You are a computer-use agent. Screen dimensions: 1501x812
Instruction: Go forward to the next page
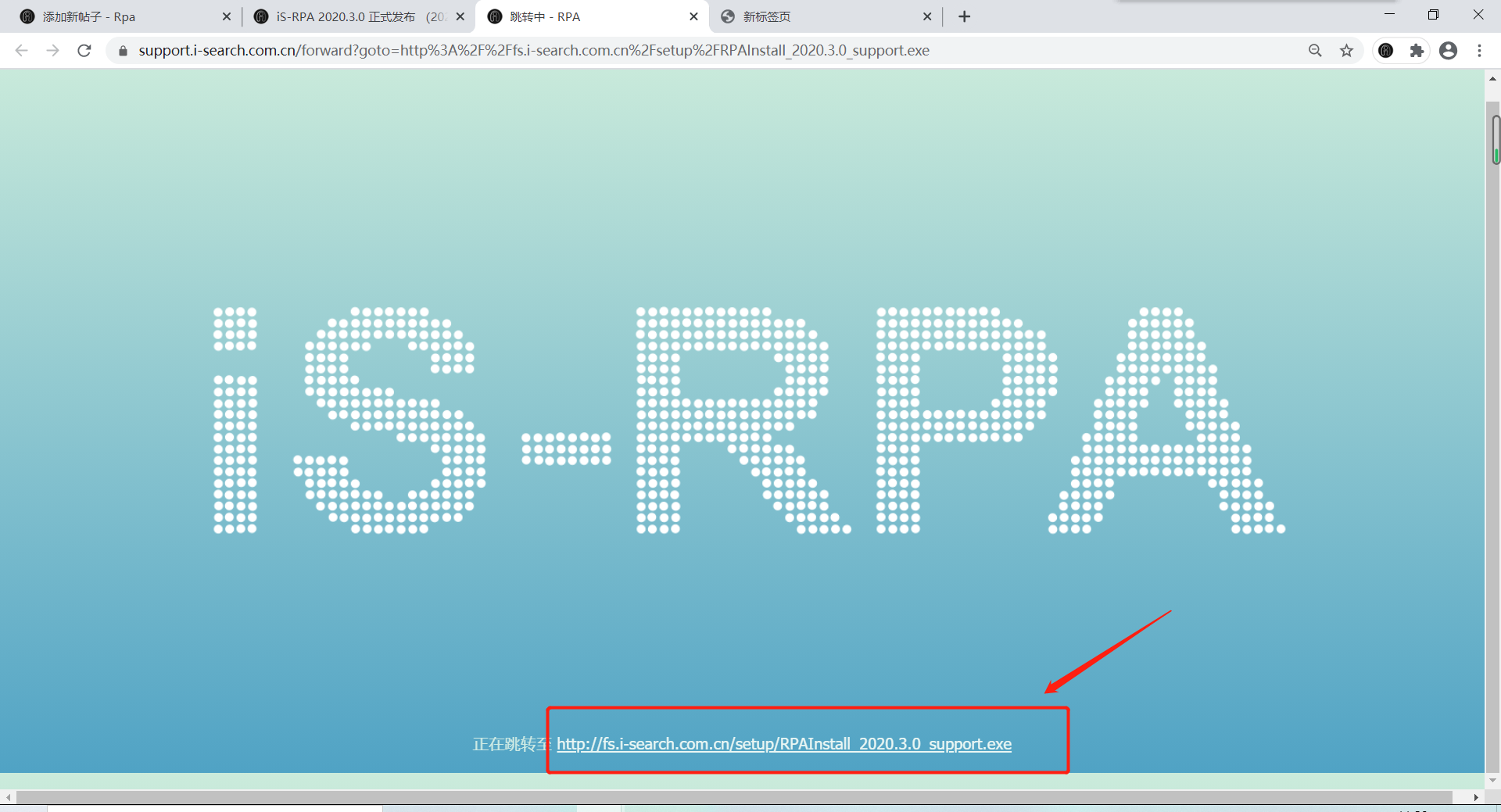52,51
